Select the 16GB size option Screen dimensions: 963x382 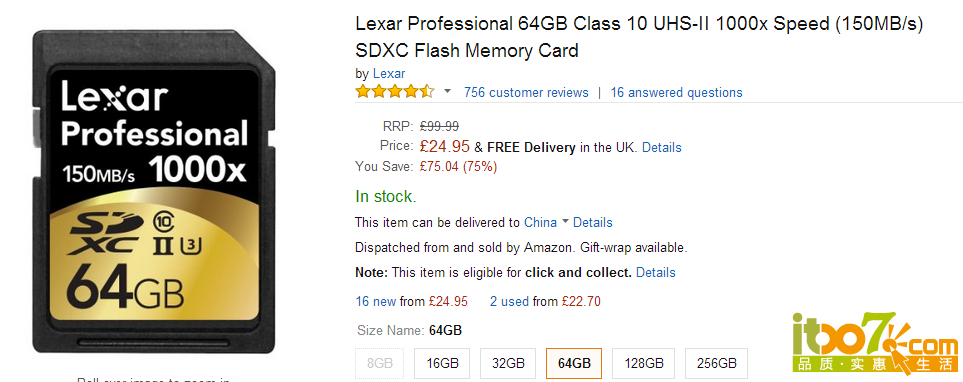point(442,363)
